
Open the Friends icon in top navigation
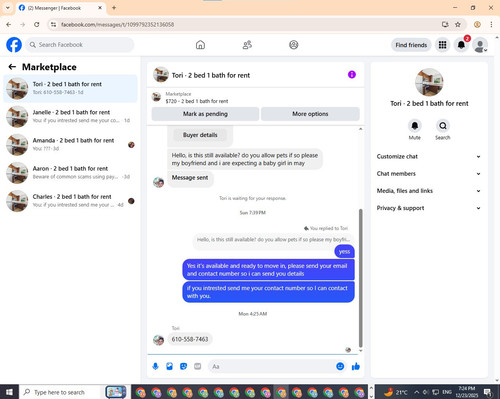coord(247,45)
